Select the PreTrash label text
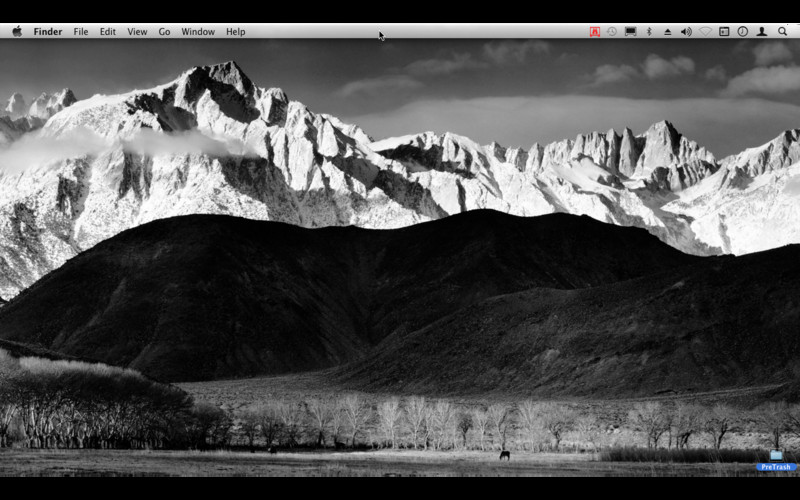This screenshot has width=800, height=500. point(776,467)
